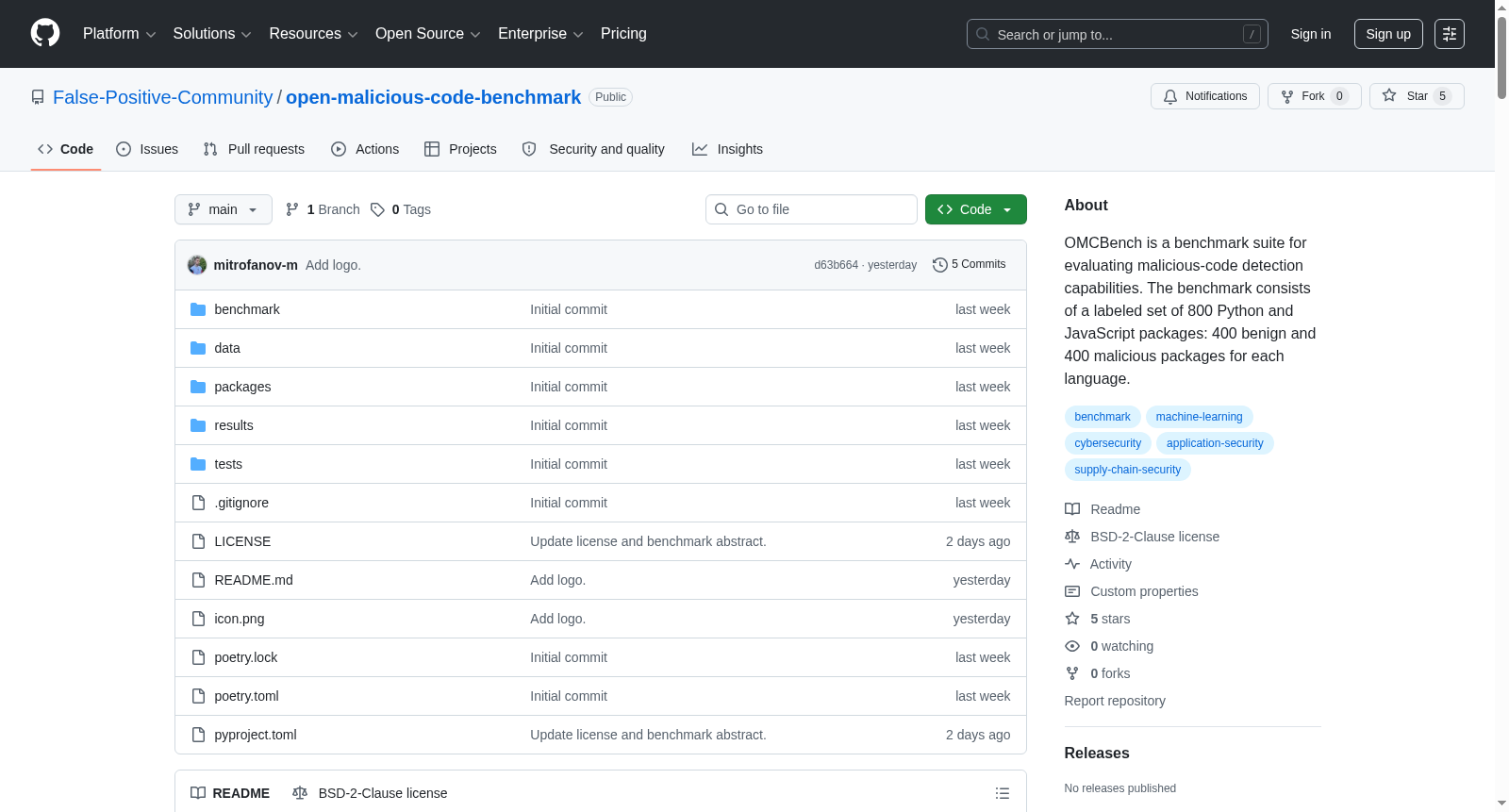The image size is (1509, 812).
Task: Open commit d63b664
Action: point(836,265)
